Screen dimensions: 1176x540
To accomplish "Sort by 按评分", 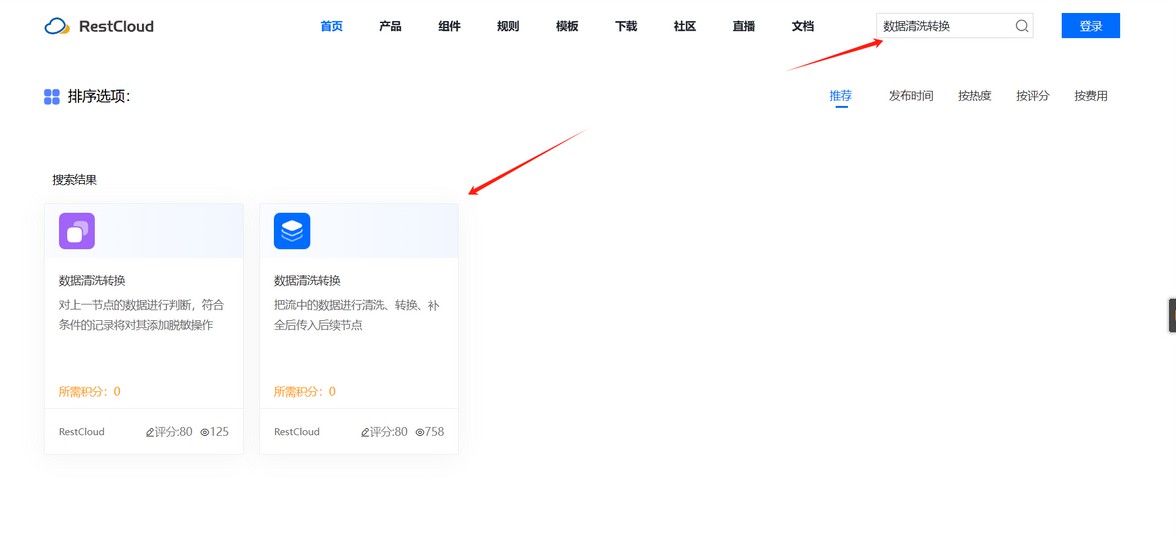I will pyautogui.click(x=1033, y=96).
